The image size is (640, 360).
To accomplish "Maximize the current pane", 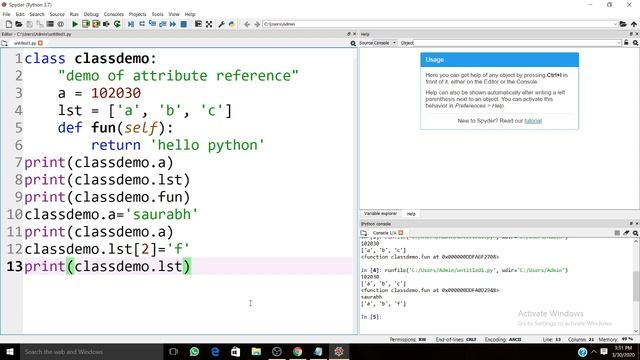I will (198, 24).
